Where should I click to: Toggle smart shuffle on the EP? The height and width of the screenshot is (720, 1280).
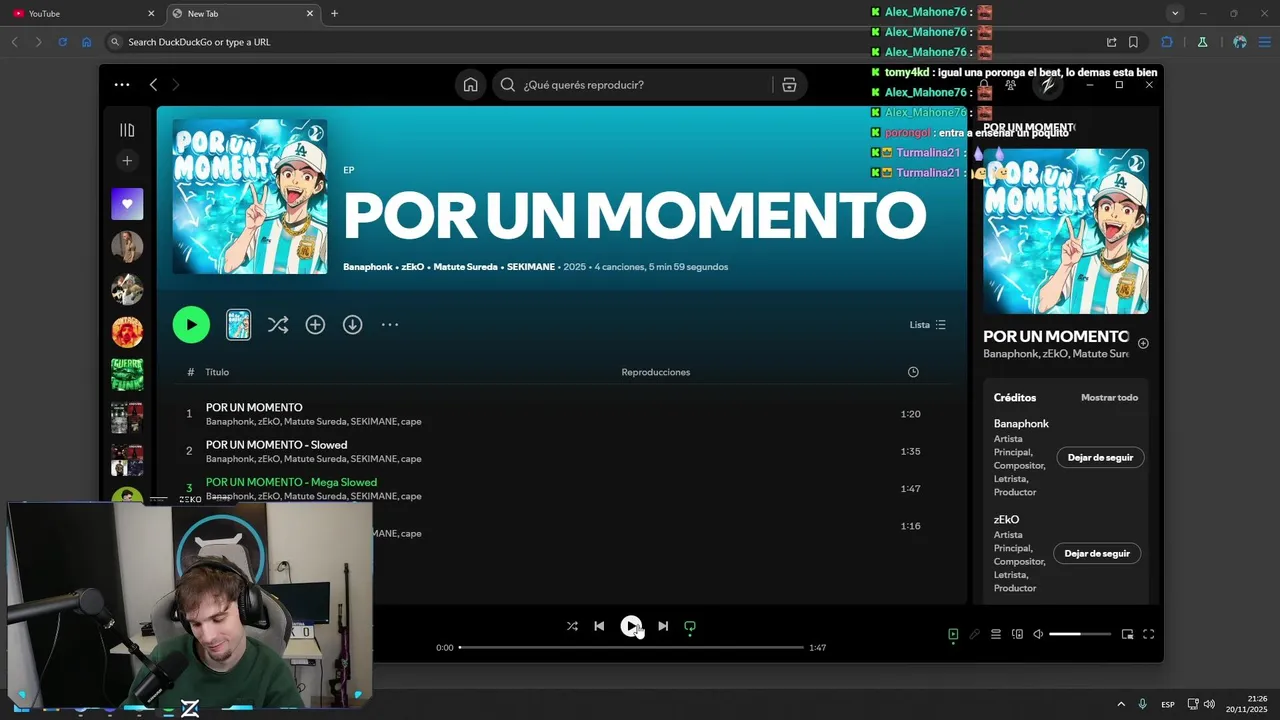tap(278, 325)
